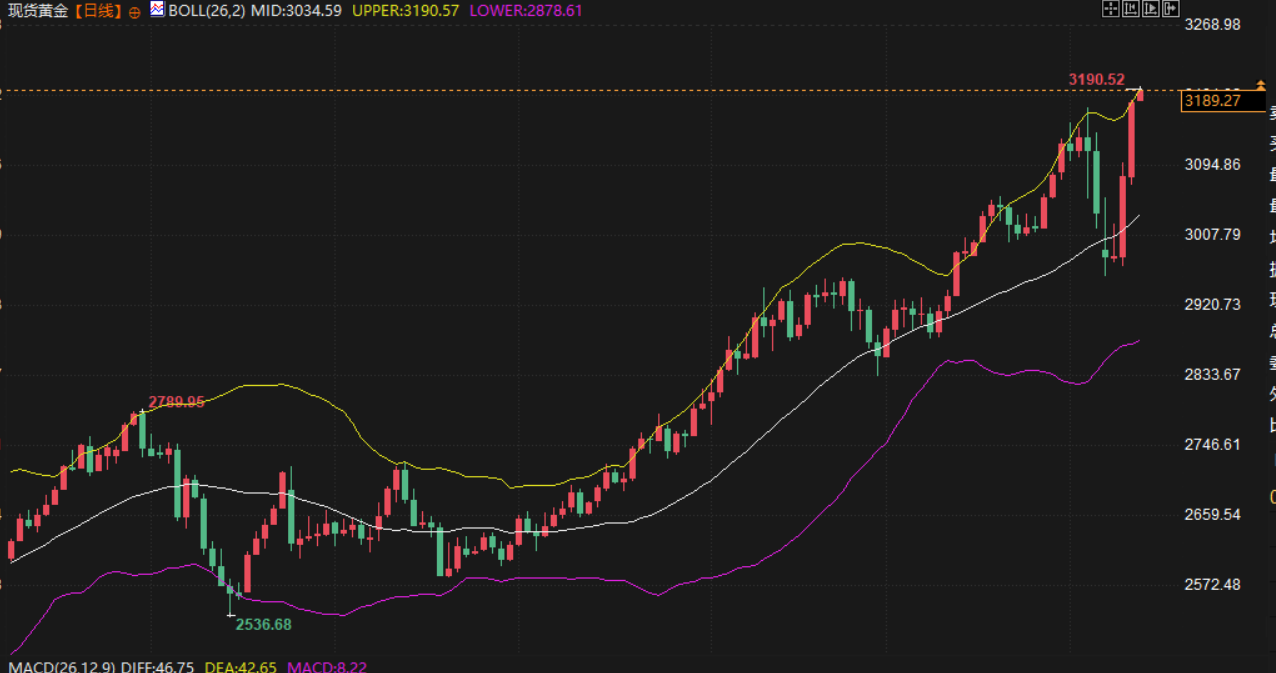Open MACD(26,12,9) indicator settings
Image resolution: width=1276 pixels, height=673 pixels.
click(62, 665)
